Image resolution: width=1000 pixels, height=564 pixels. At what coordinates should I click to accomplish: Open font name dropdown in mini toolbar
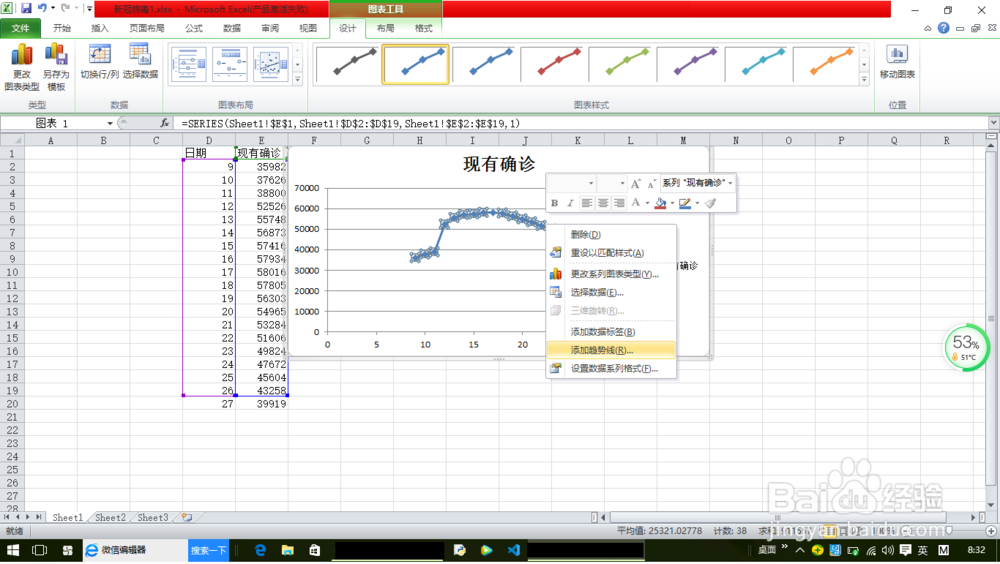click(x=591, y=184)
